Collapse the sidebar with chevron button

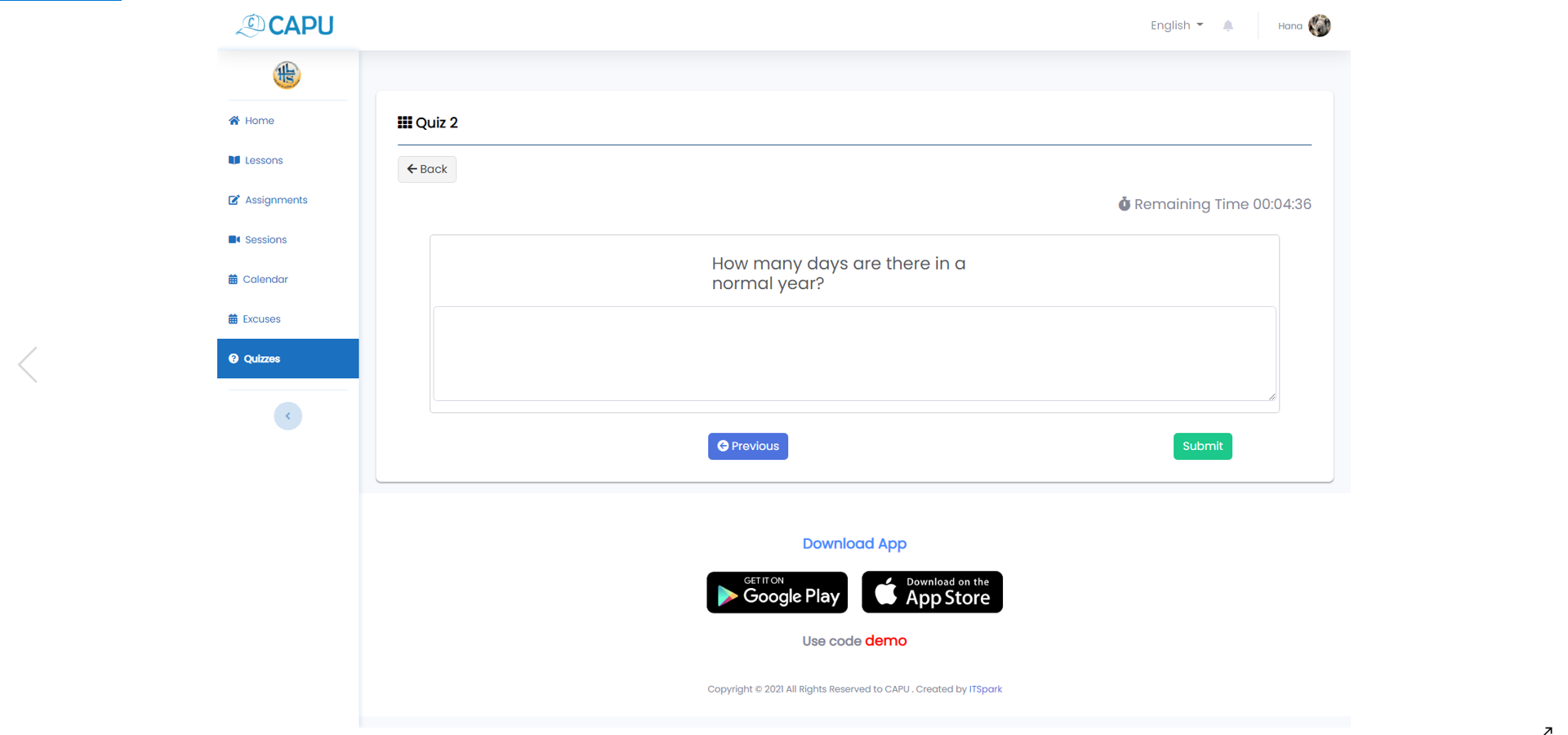(x=287, y=416)
